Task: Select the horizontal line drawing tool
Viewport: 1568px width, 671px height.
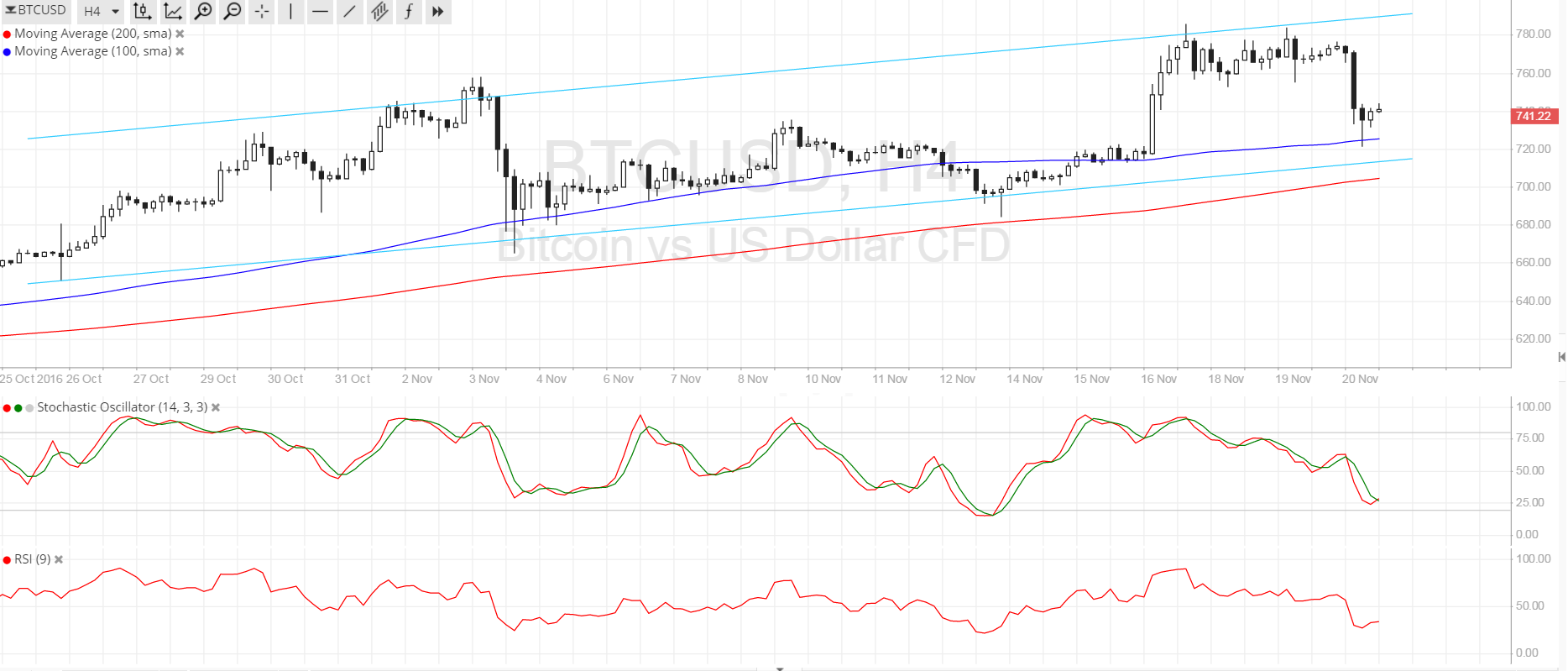Action: [x=320, y=11]
